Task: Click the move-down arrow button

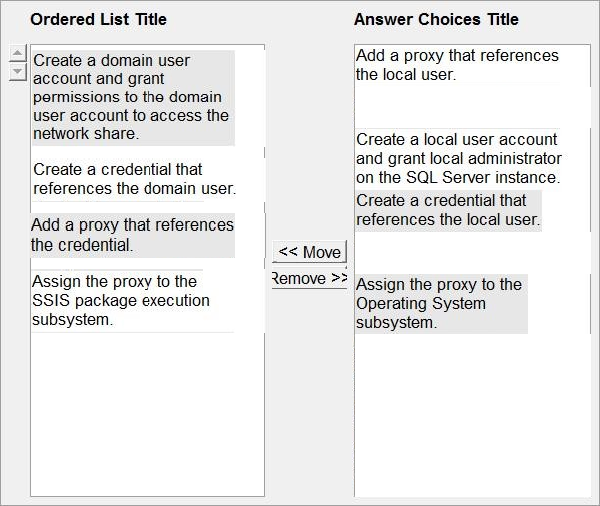Action: coord(17,72)
